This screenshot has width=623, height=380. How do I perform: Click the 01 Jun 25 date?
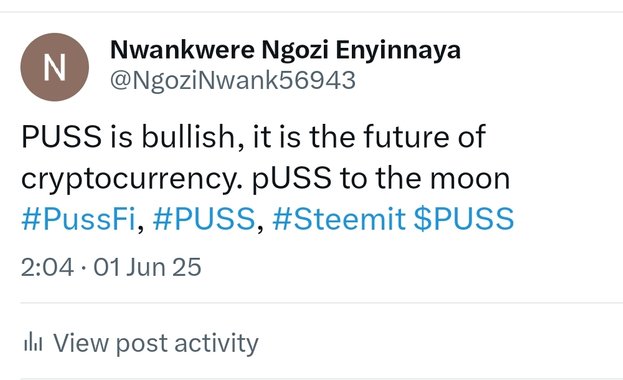[147, 267]
